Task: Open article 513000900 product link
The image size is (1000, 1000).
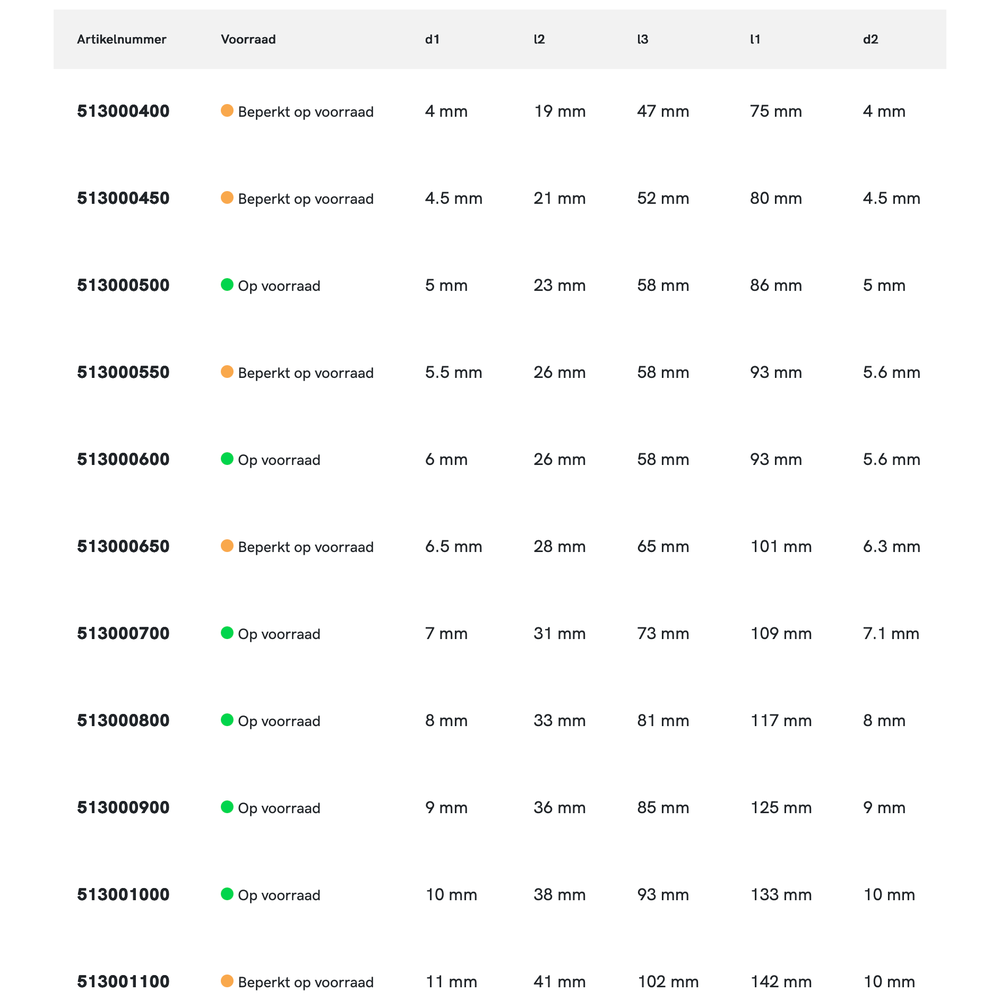Action: (123, 808)
